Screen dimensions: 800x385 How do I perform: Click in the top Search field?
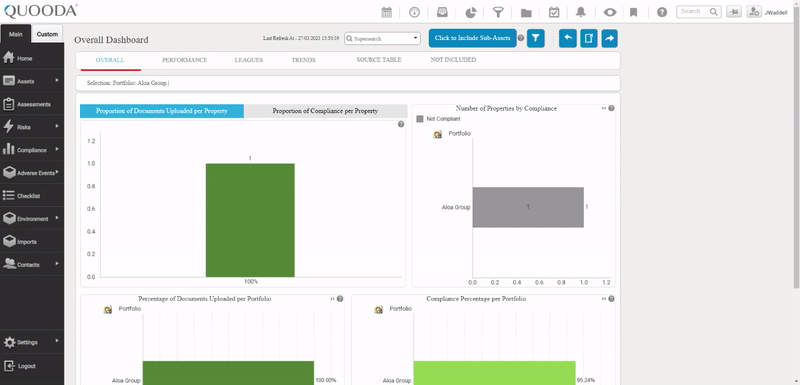(x=698, y=12)
